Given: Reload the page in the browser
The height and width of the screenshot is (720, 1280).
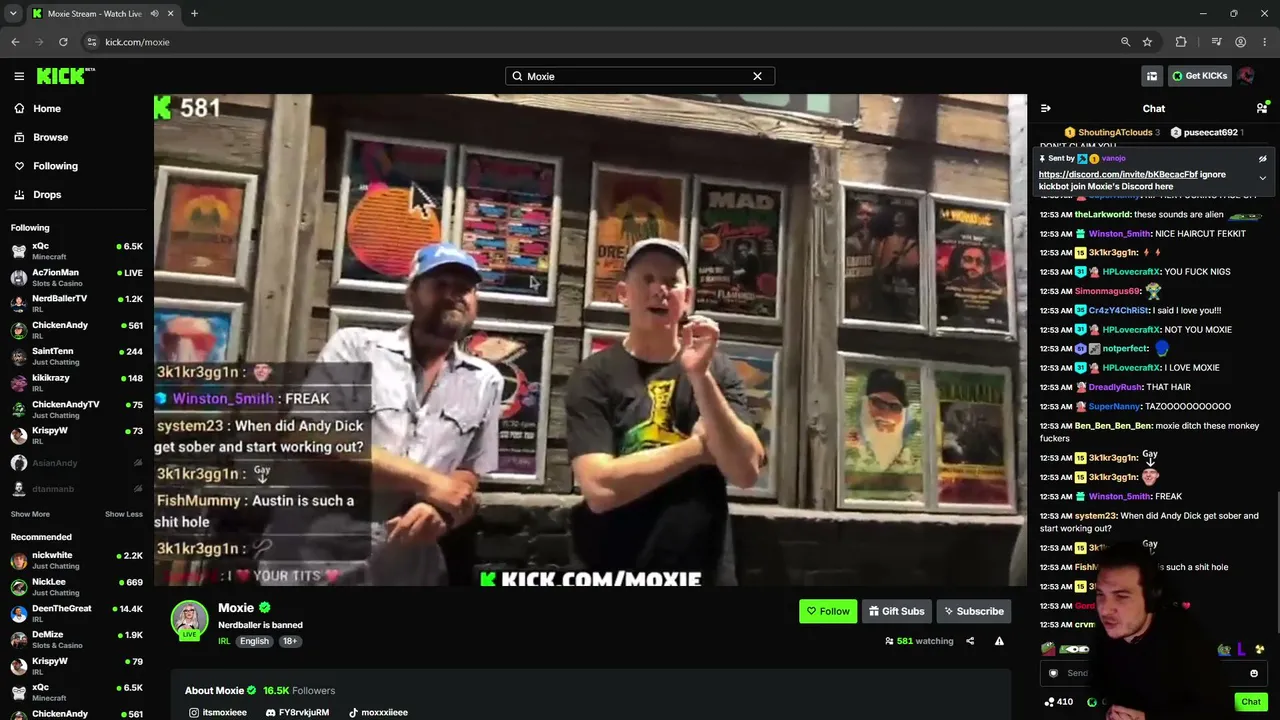Looking at the screenshot, I should 63,42.
